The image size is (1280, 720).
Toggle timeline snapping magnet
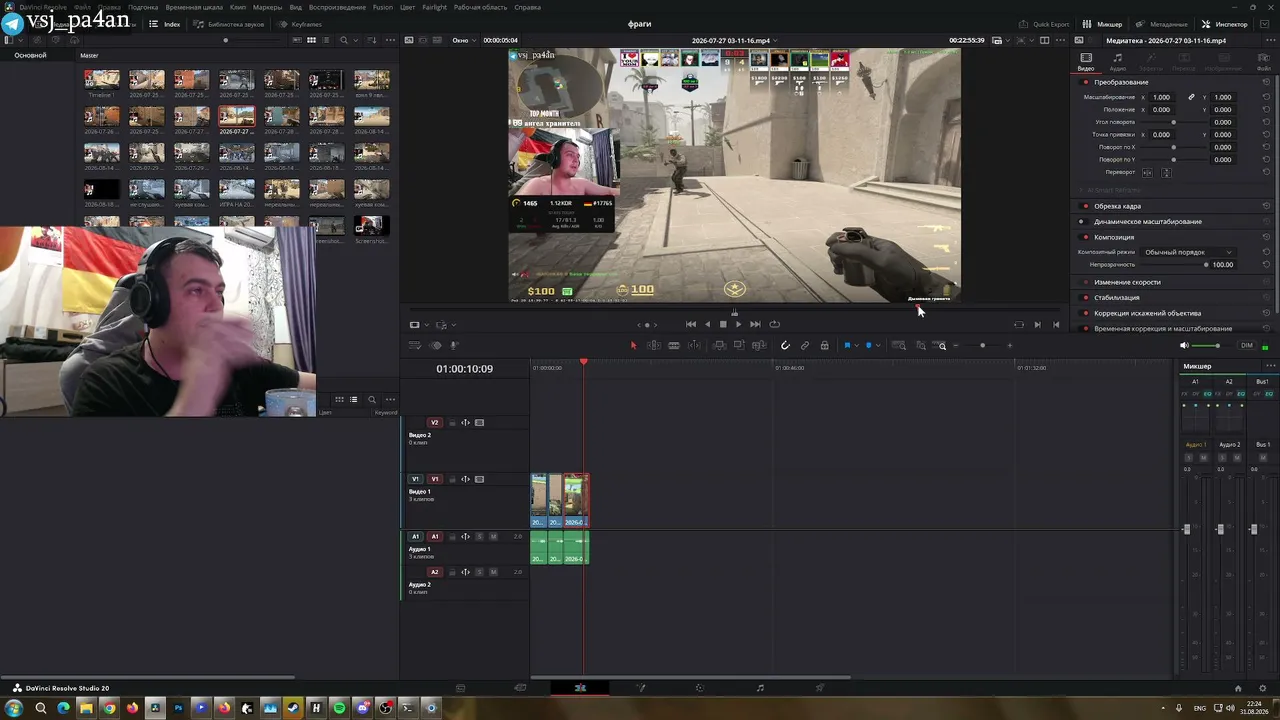click(x=785, y=346)
